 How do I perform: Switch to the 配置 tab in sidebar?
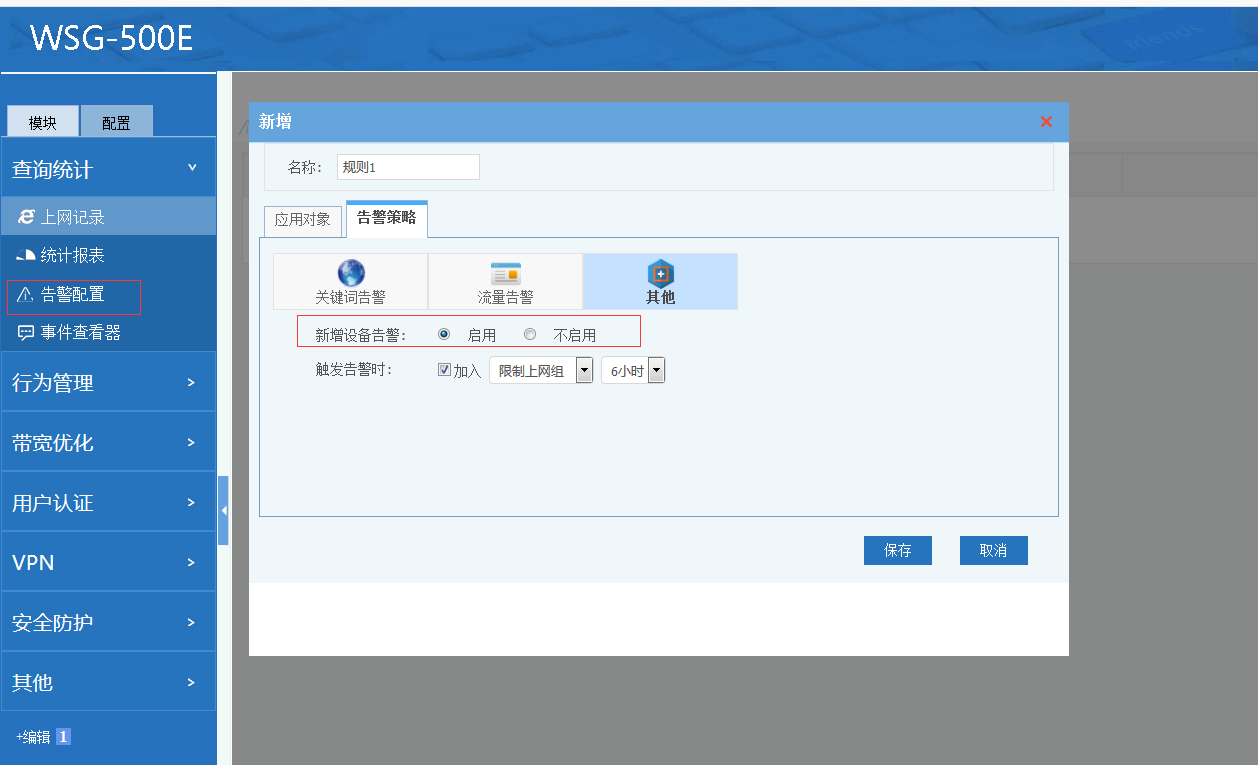tap(116, 122)
